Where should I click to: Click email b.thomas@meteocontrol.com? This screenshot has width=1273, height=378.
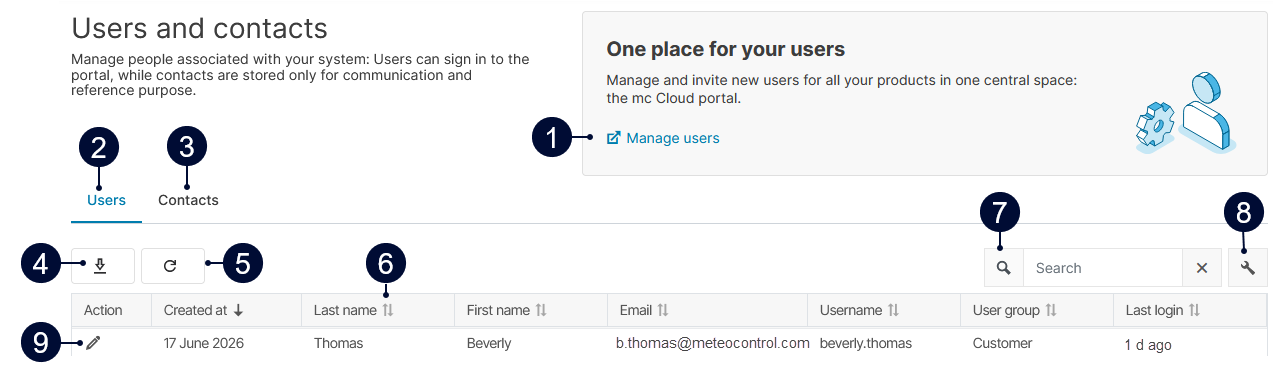pyautogui.click(x=714, y=343)
